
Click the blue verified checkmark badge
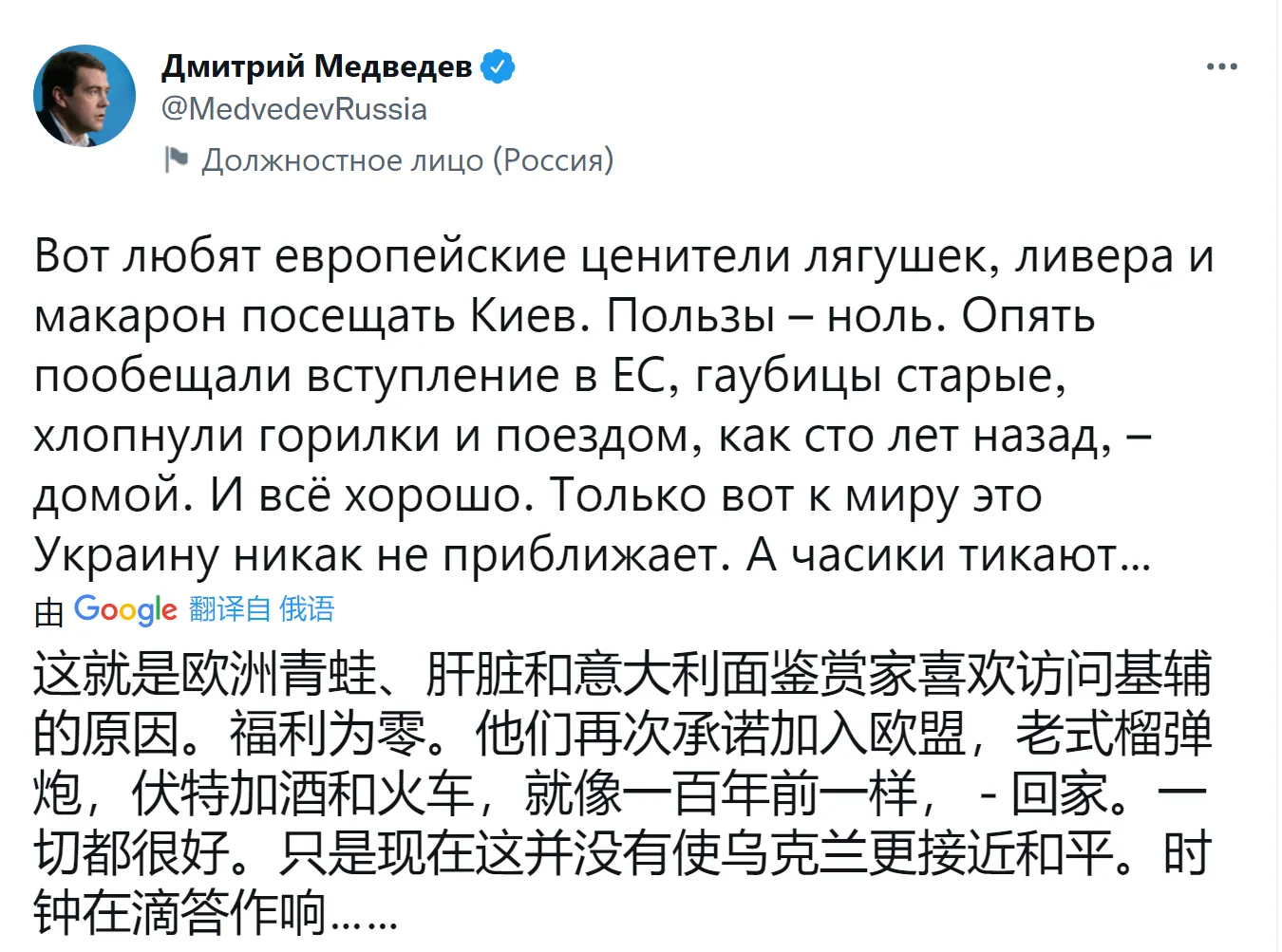(x=498, y=66)
